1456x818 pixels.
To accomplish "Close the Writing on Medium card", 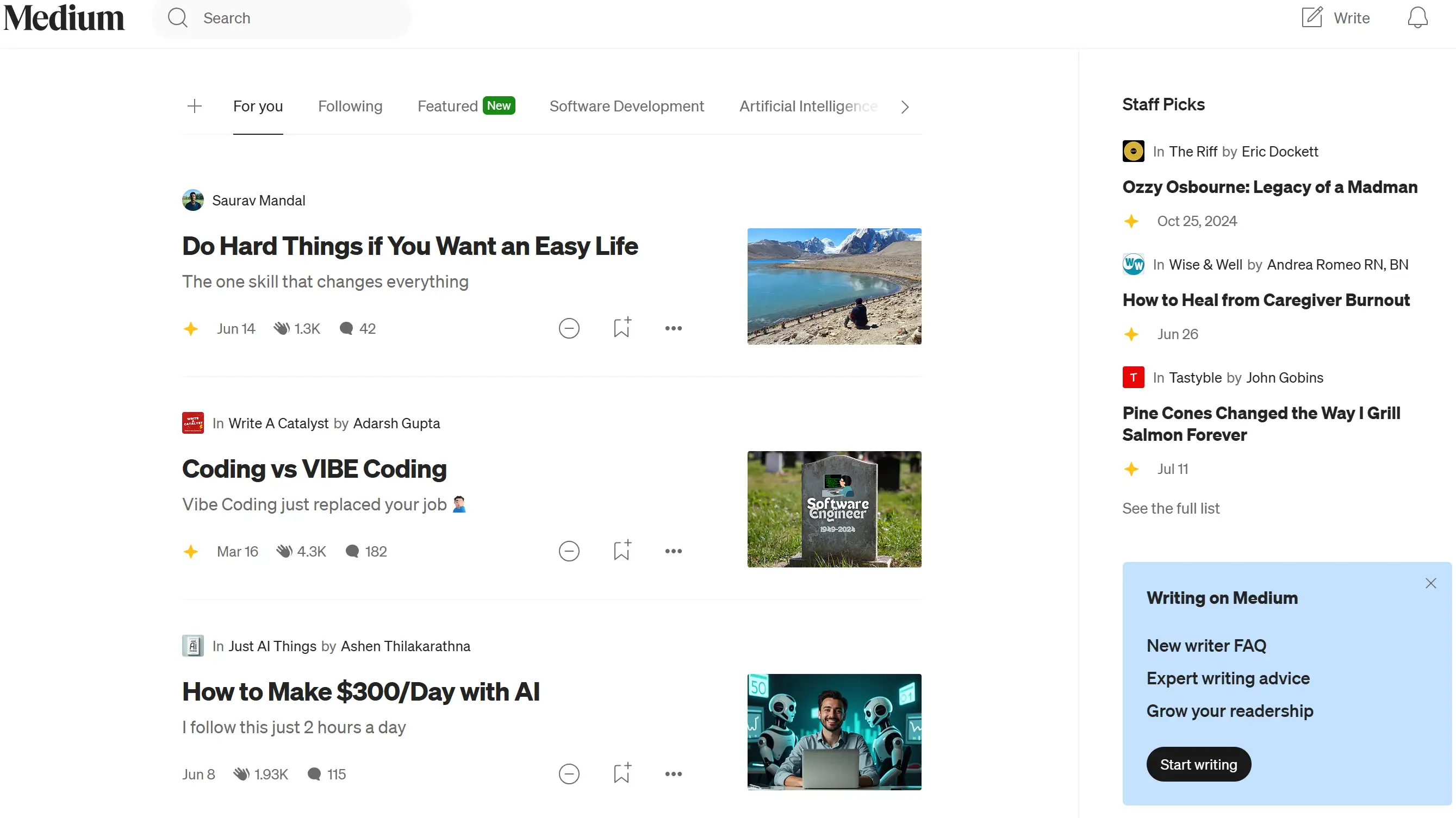I will coord(1430,583).
